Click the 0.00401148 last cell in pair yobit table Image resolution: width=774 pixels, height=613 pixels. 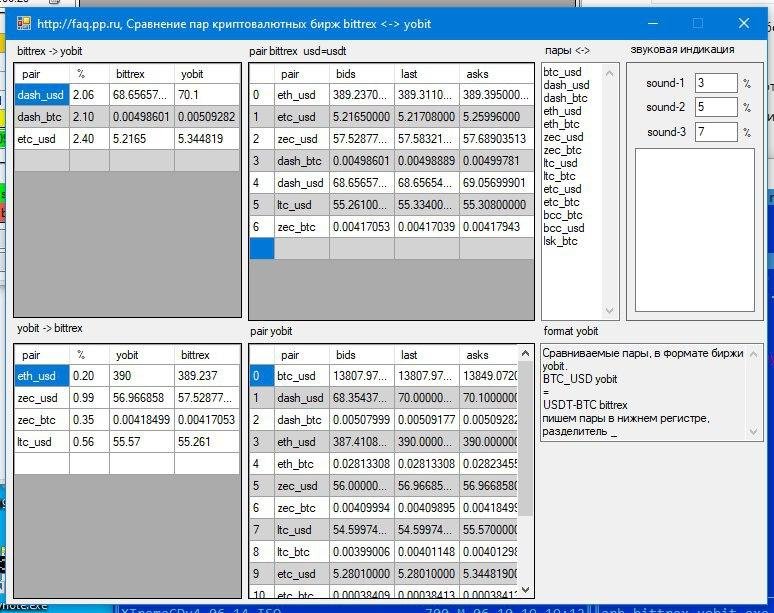tap(427, 552)
